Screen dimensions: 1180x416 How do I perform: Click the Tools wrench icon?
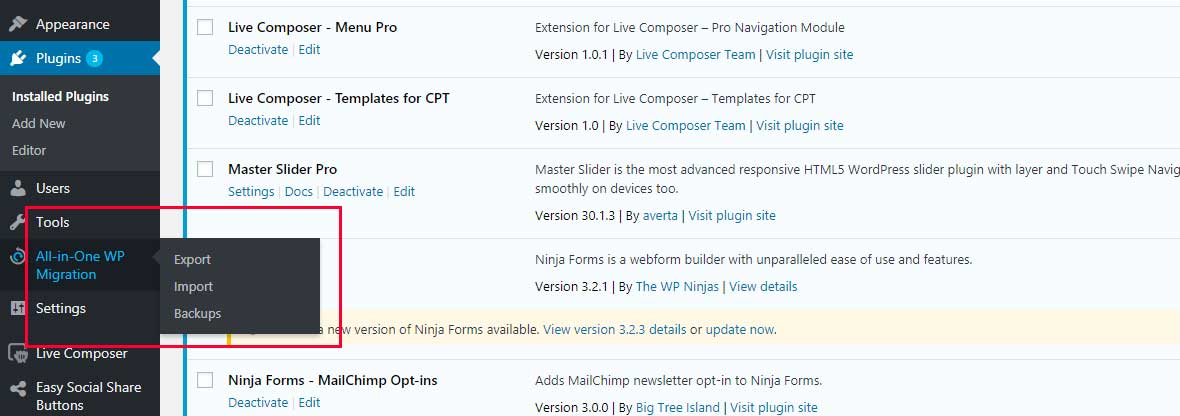click(18, 222)
